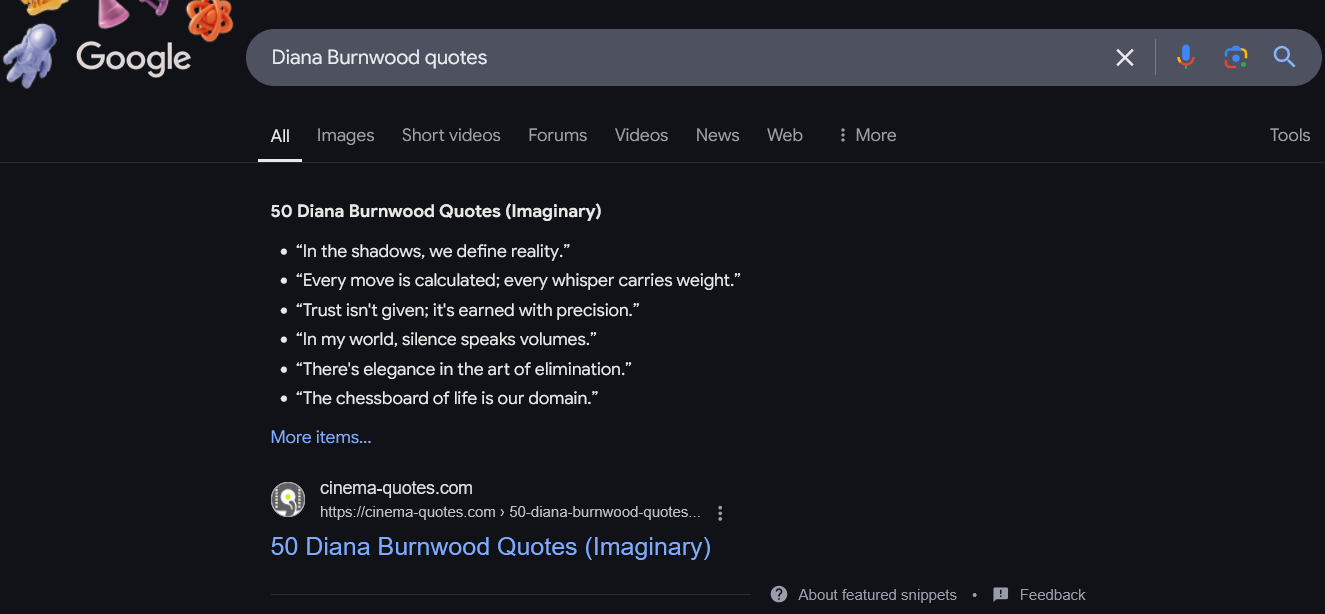Go to the News tab
The width and height of the screenshot is (1325, 614).
click(717, 135)
